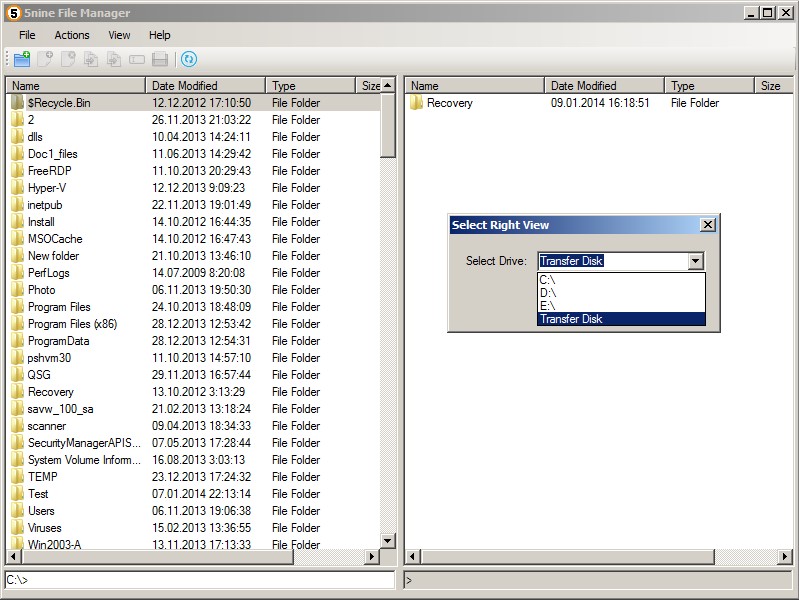Click the folder icon next to dlls
The height and width of the screenshot is (600, 799).
click(x=17, y=137)
